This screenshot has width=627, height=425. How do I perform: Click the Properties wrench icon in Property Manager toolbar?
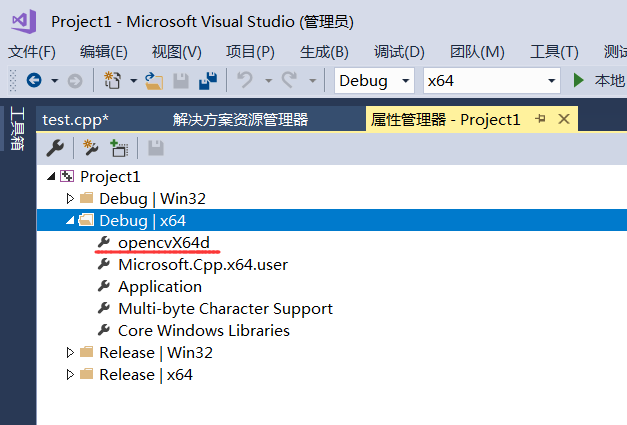tap(55, 148)
